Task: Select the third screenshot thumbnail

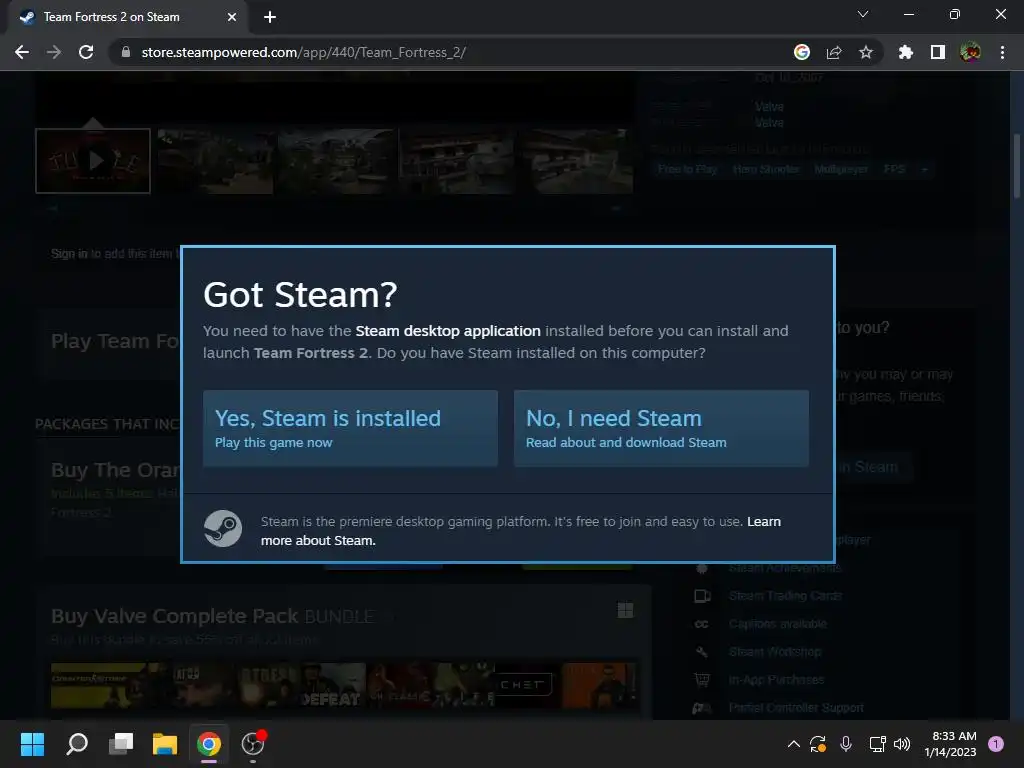Action: click(336, 161)
